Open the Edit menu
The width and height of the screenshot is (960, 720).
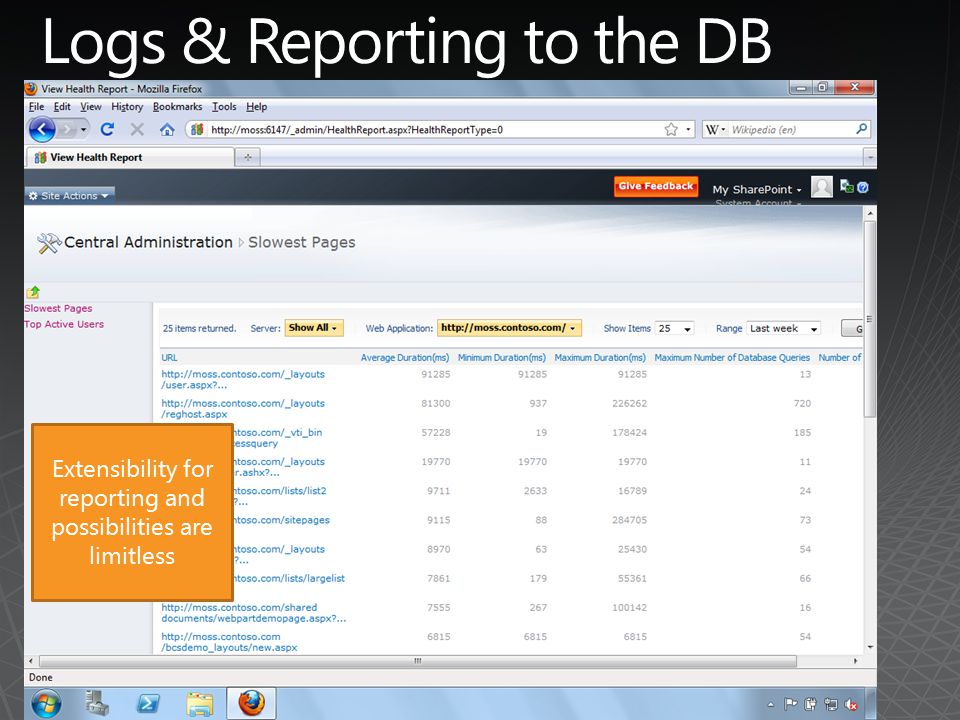62,107
